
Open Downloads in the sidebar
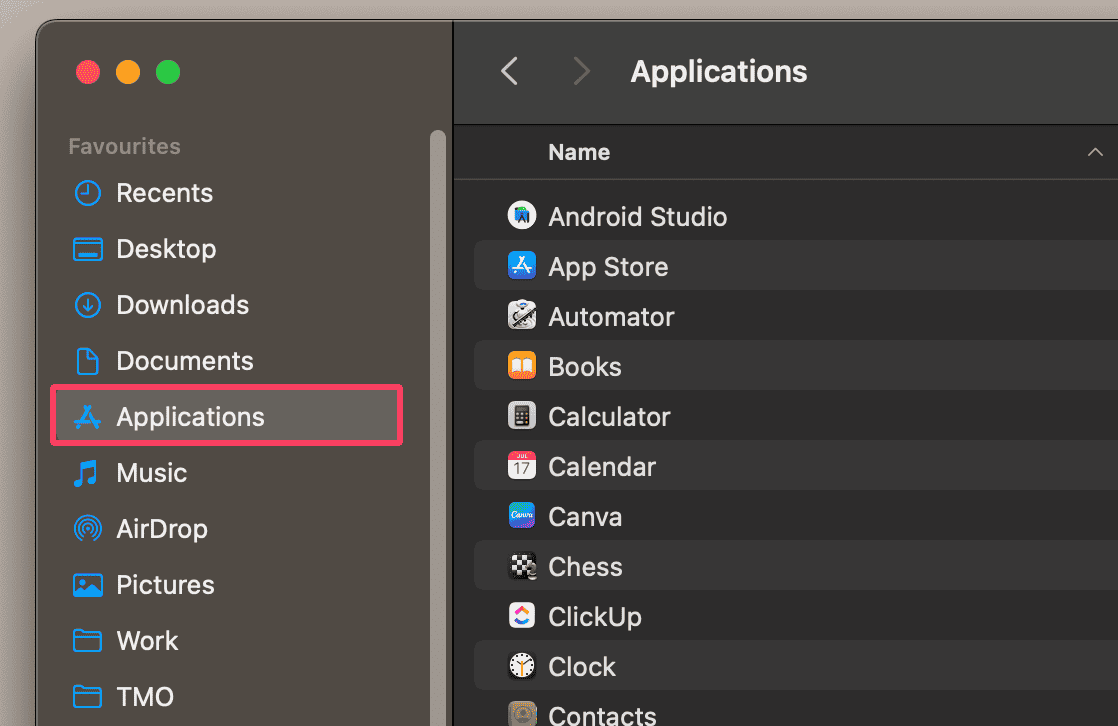(x=182, y=305)
